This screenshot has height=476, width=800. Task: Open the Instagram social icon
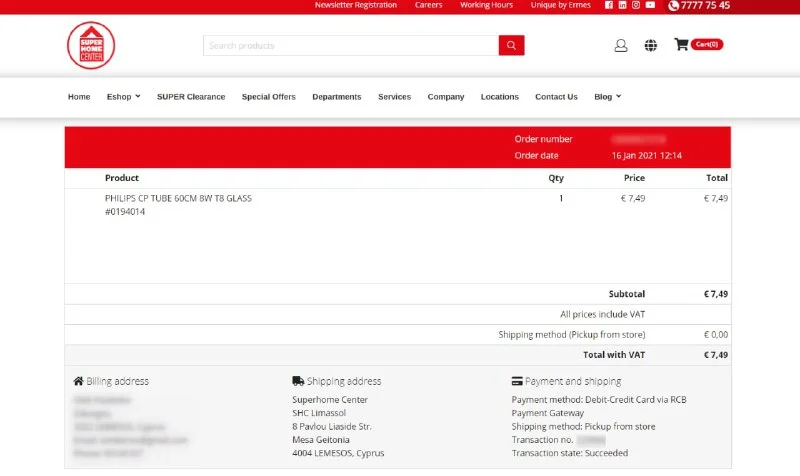coord(636,5)
